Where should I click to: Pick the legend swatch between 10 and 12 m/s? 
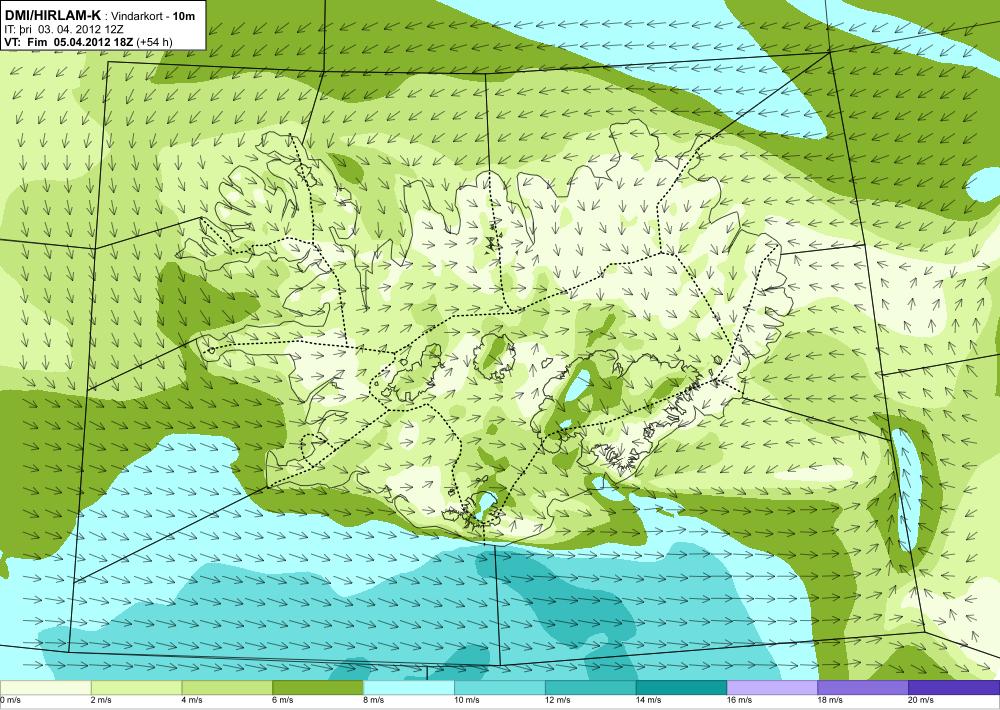click(x=500, y=688)
